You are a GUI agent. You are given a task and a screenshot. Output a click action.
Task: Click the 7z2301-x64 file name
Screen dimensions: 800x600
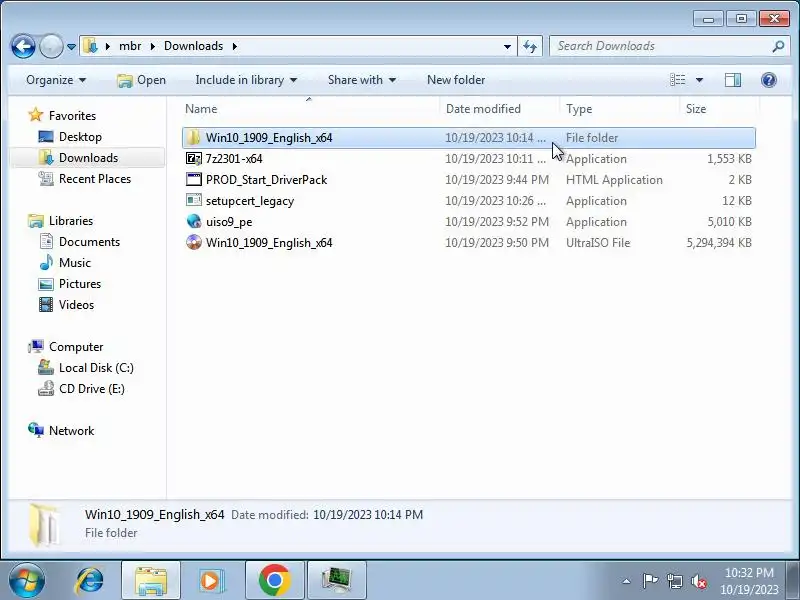click(234, 159)
